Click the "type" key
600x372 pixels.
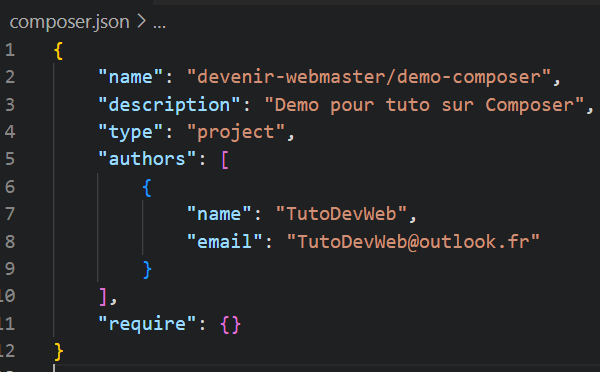point(131,132)
